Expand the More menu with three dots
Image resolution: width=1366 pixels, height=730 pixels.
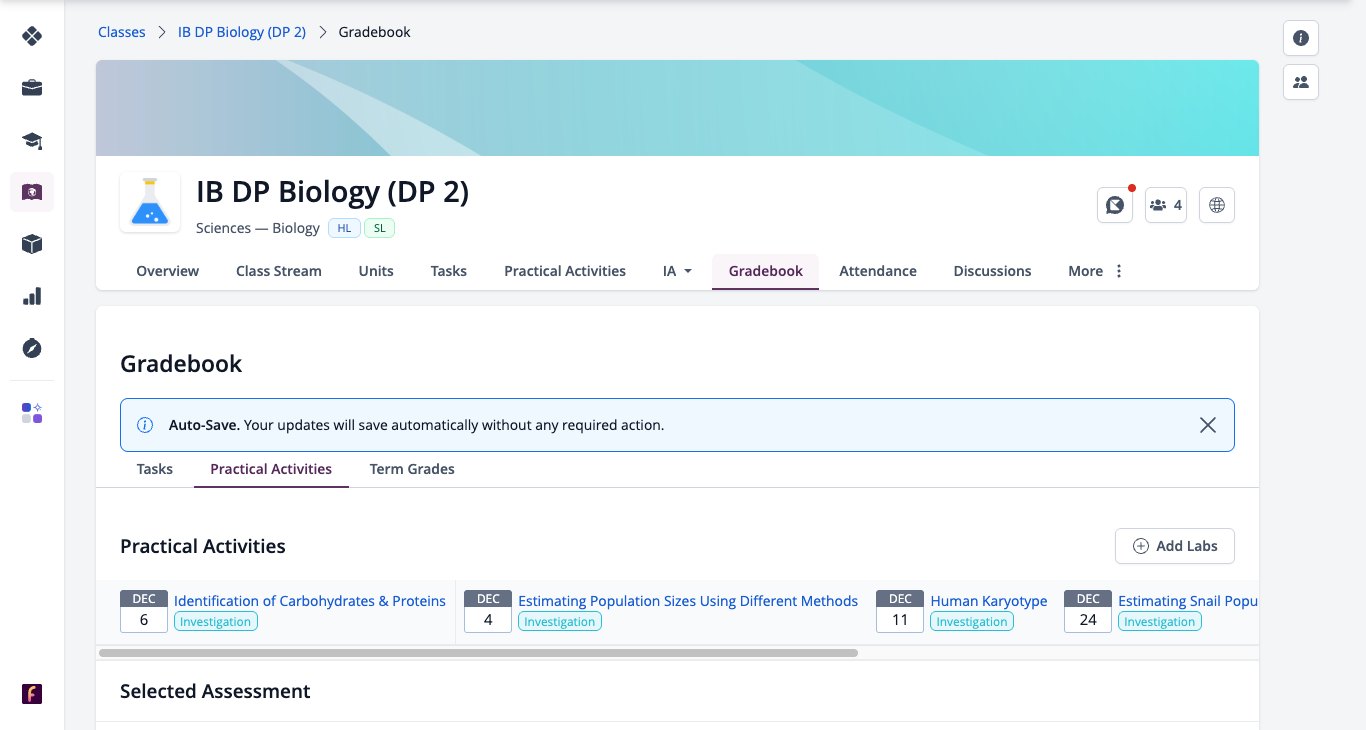[x=1096, y=271]
